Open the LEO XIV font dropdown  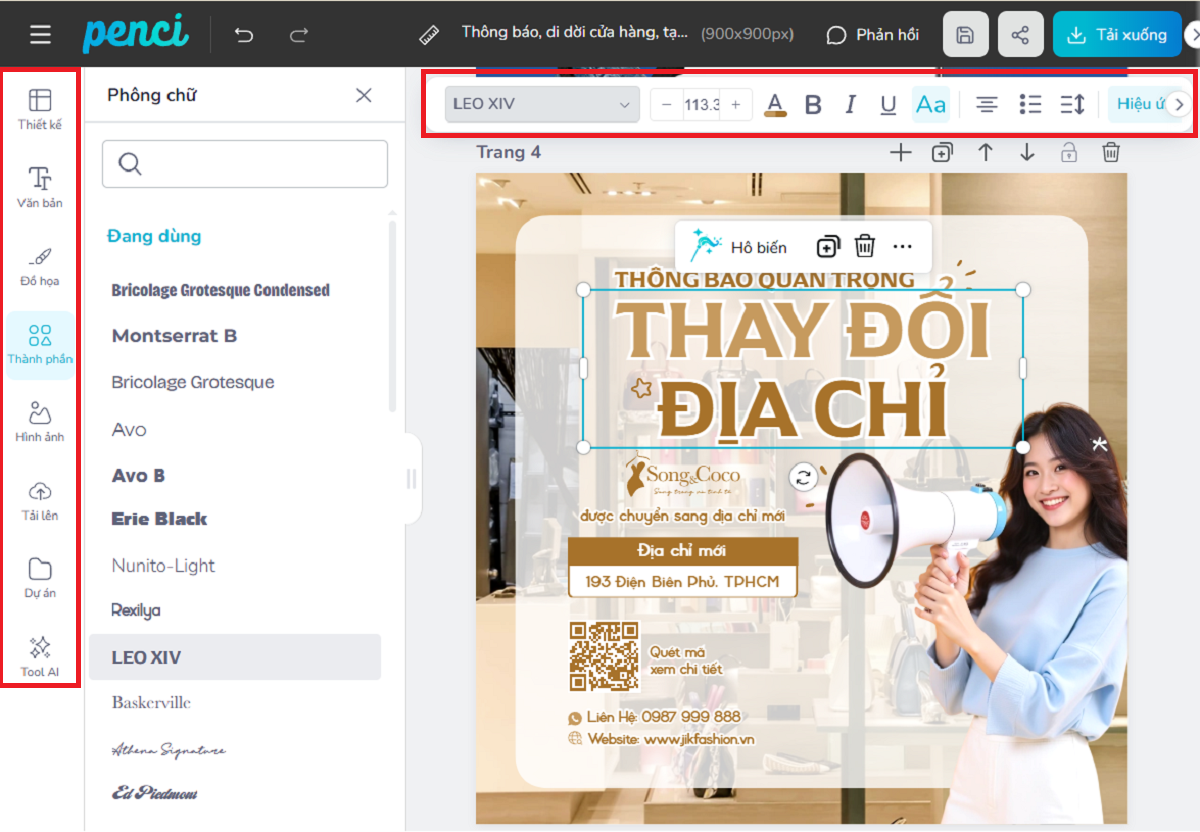(541, 105)
